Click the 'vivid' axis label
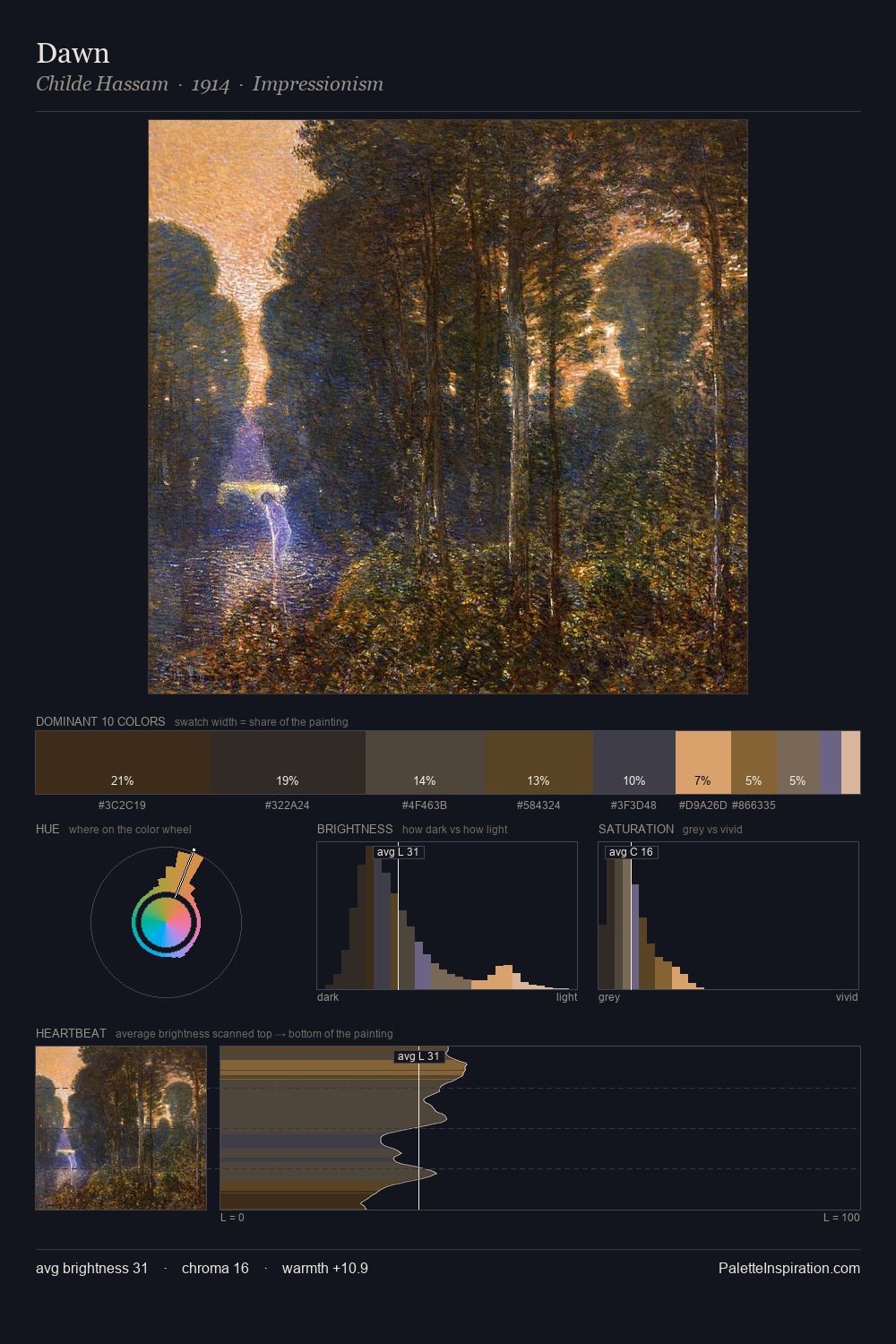 [847, 997]
